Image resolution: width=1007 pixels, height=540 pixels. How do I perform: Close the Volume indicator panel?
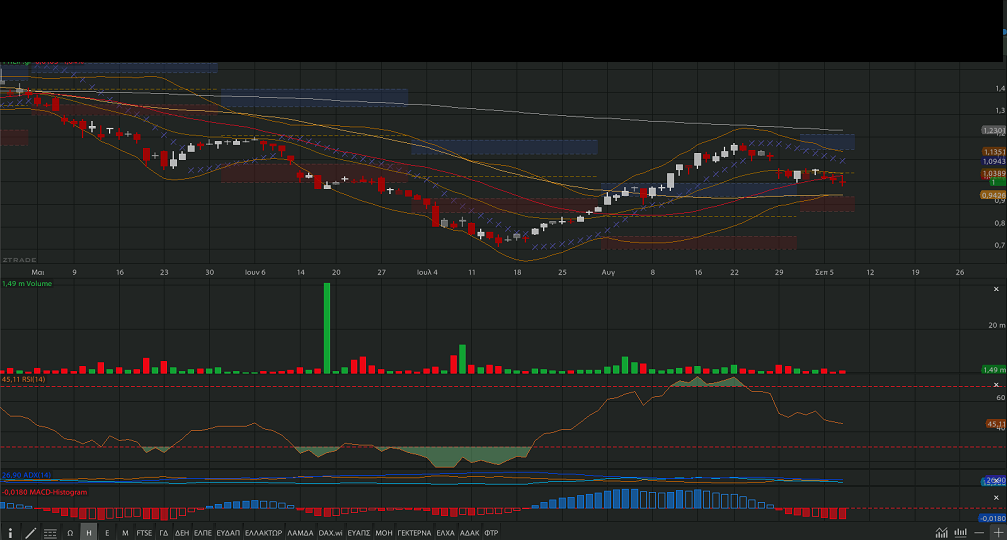(x=996, y=290)
